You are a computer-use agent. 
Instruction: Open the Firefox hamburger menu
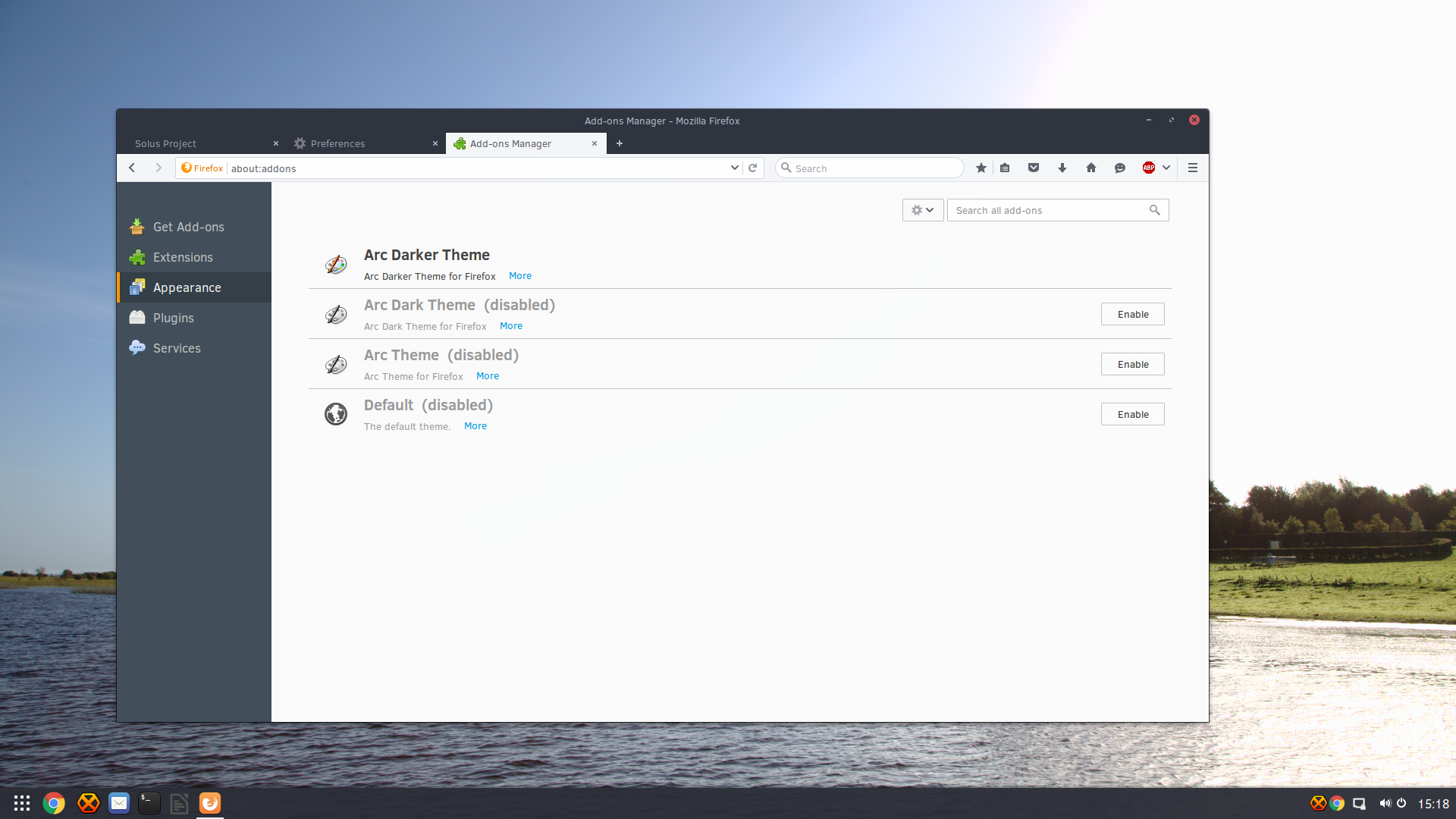coord(1193,168)
